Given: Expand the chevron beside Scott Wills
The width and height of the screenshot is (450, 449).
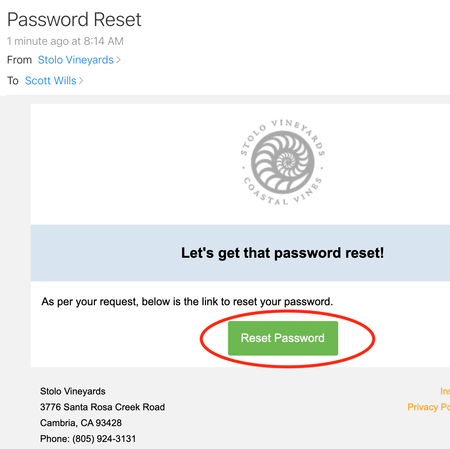Looking at the screenshot, I should point(81,81).
